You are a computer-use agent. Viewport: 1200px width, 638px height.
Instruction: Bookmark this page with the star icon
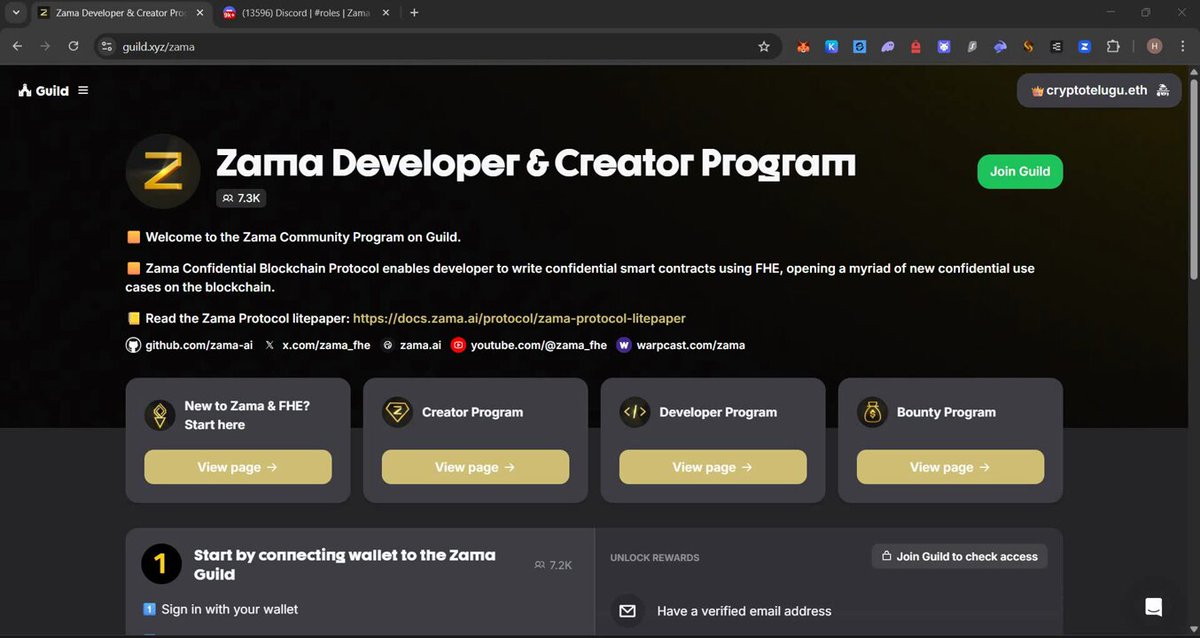[764, 46]
